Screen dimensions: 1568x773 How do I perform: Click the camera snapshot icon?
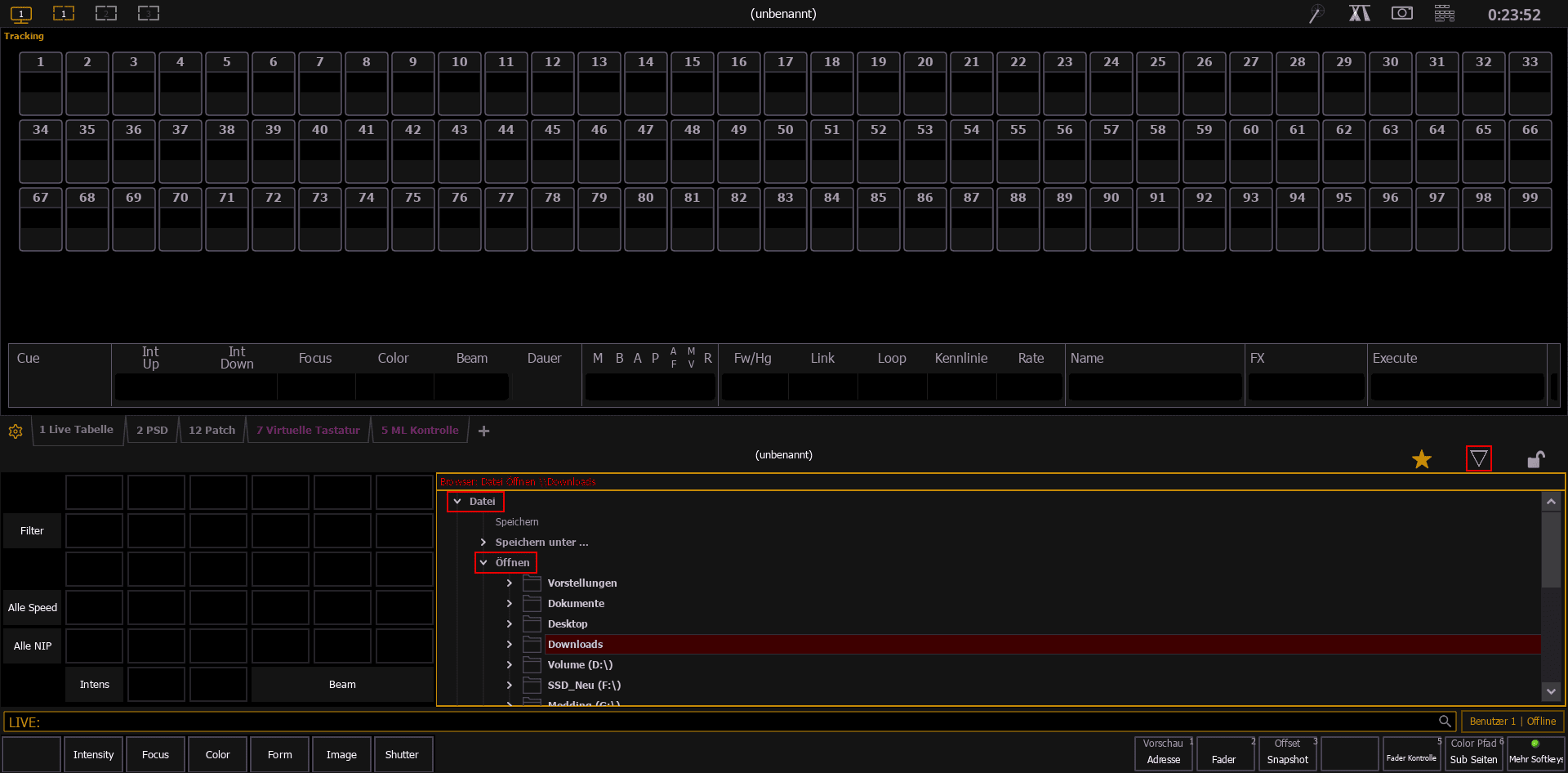click(1401, 14)
